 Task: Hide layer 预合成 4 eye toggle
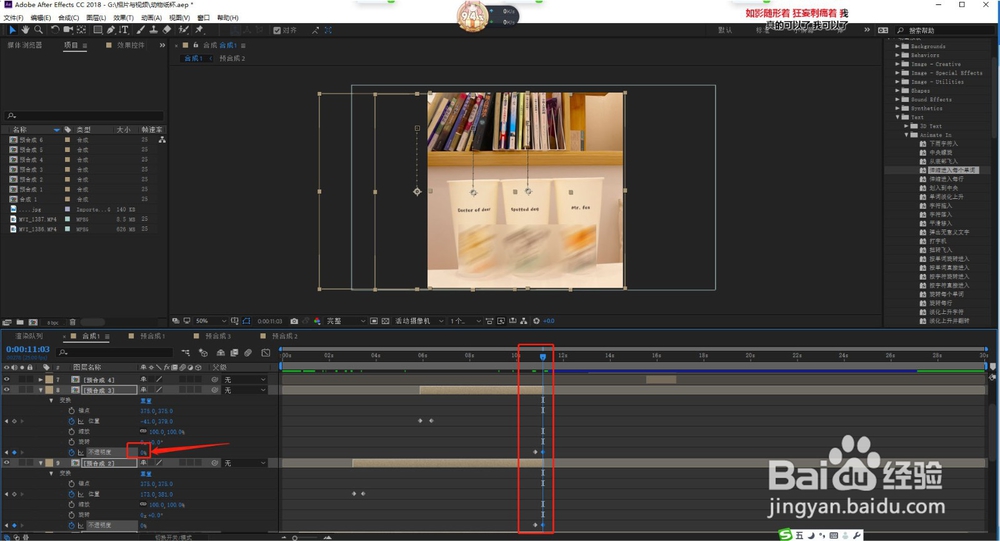[x=7, y=380]
